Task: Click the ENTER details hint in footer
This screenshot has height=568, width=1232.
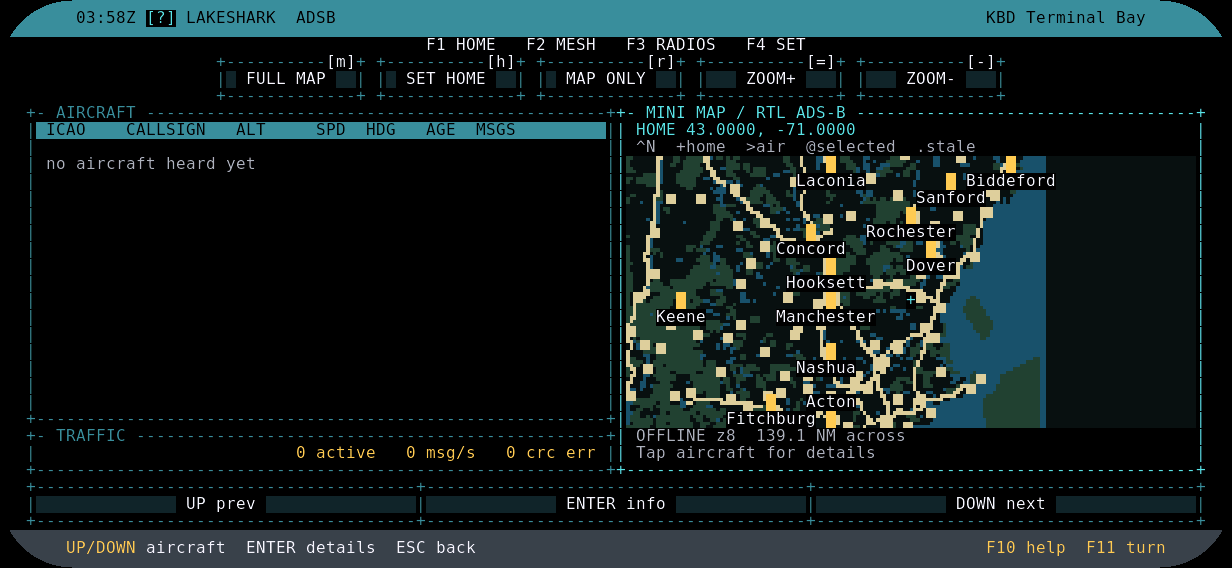Action: point(311,547)
